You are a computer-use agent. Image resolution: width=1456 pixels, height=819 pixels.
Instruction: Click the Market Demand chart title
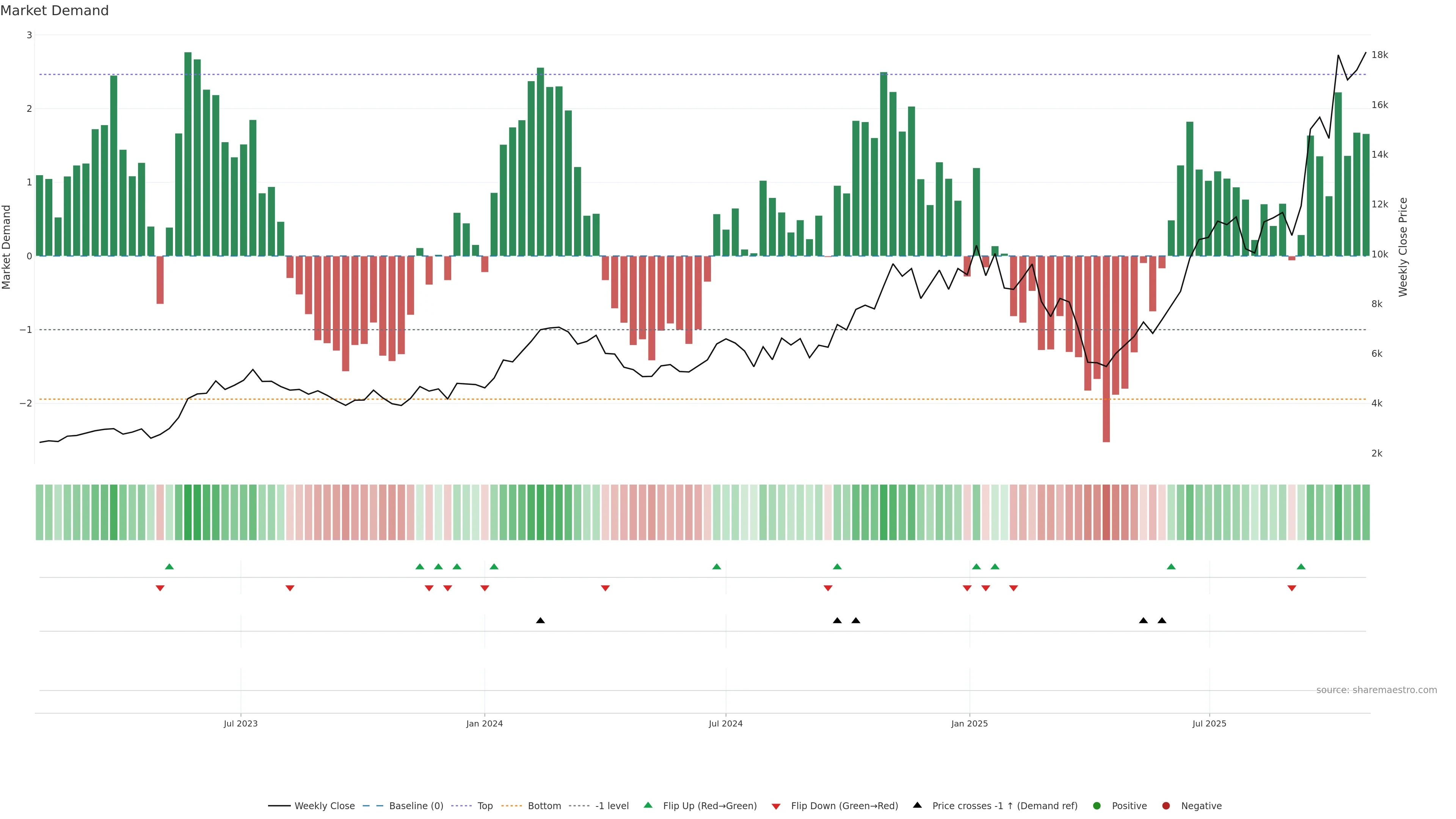(x=55, y=11)
